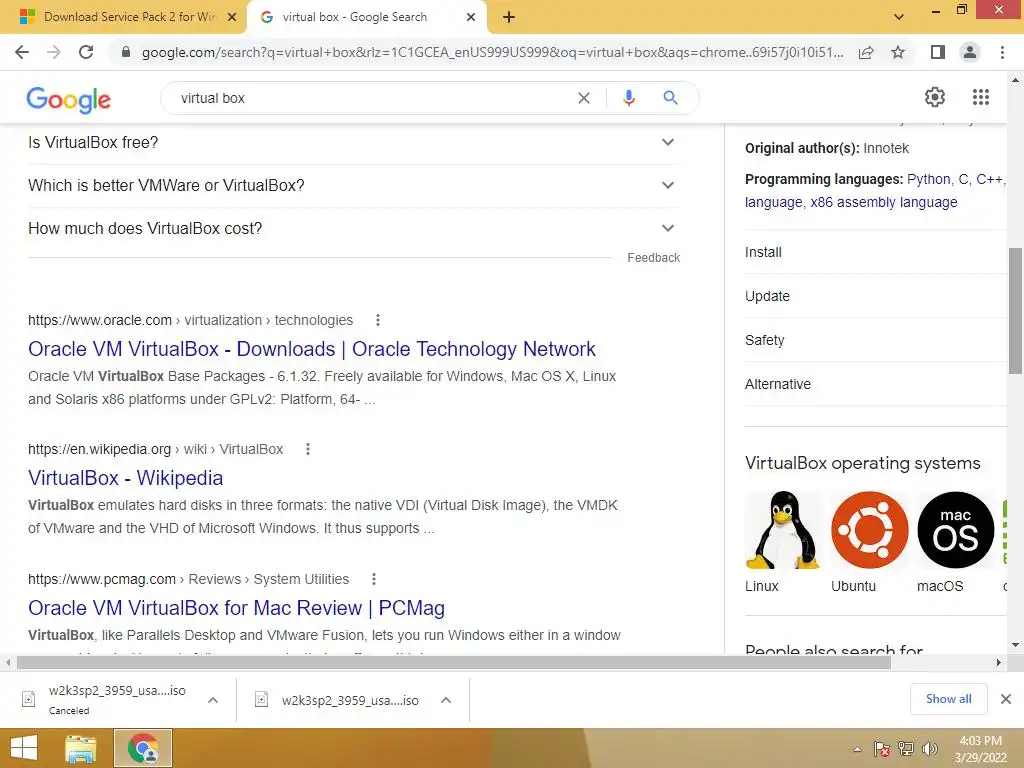Click Show all downloads button
The width and height of the screenshot is (1024, 768).
tap(948, 699)
